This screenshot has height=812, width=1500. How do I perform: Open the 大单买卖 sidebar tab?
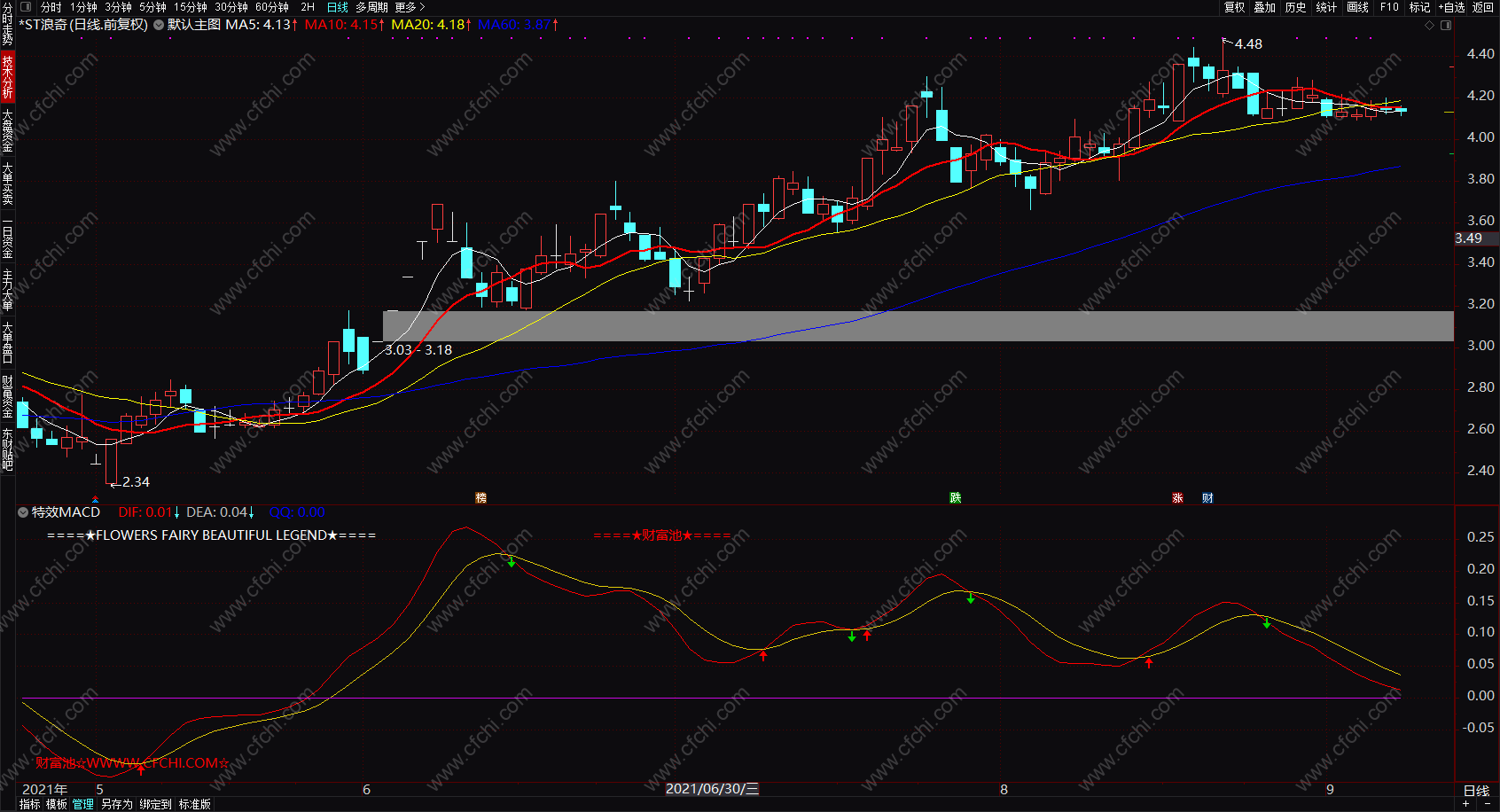tap(7, 183)
